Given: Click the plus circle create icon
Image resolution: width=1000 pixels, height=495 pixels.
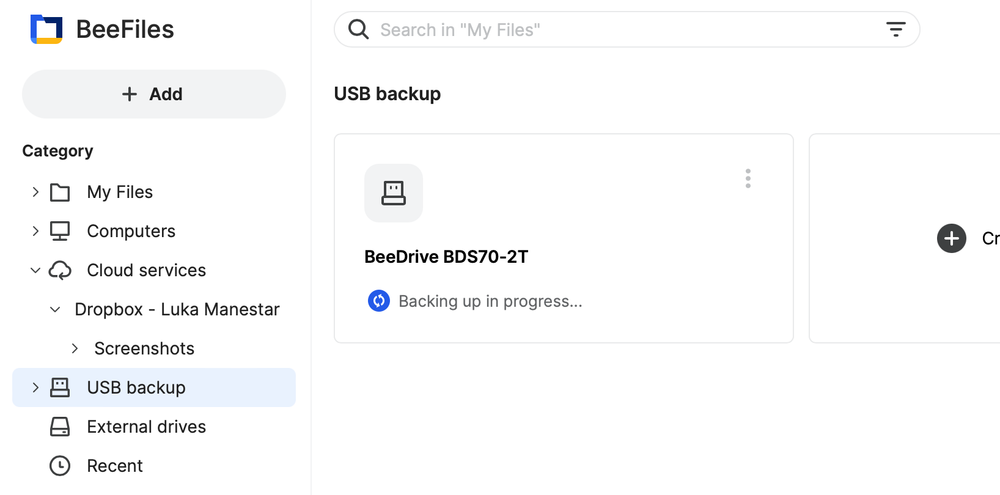Looking at the screenshot, I should pyautogui.click(x=951, y=239).
